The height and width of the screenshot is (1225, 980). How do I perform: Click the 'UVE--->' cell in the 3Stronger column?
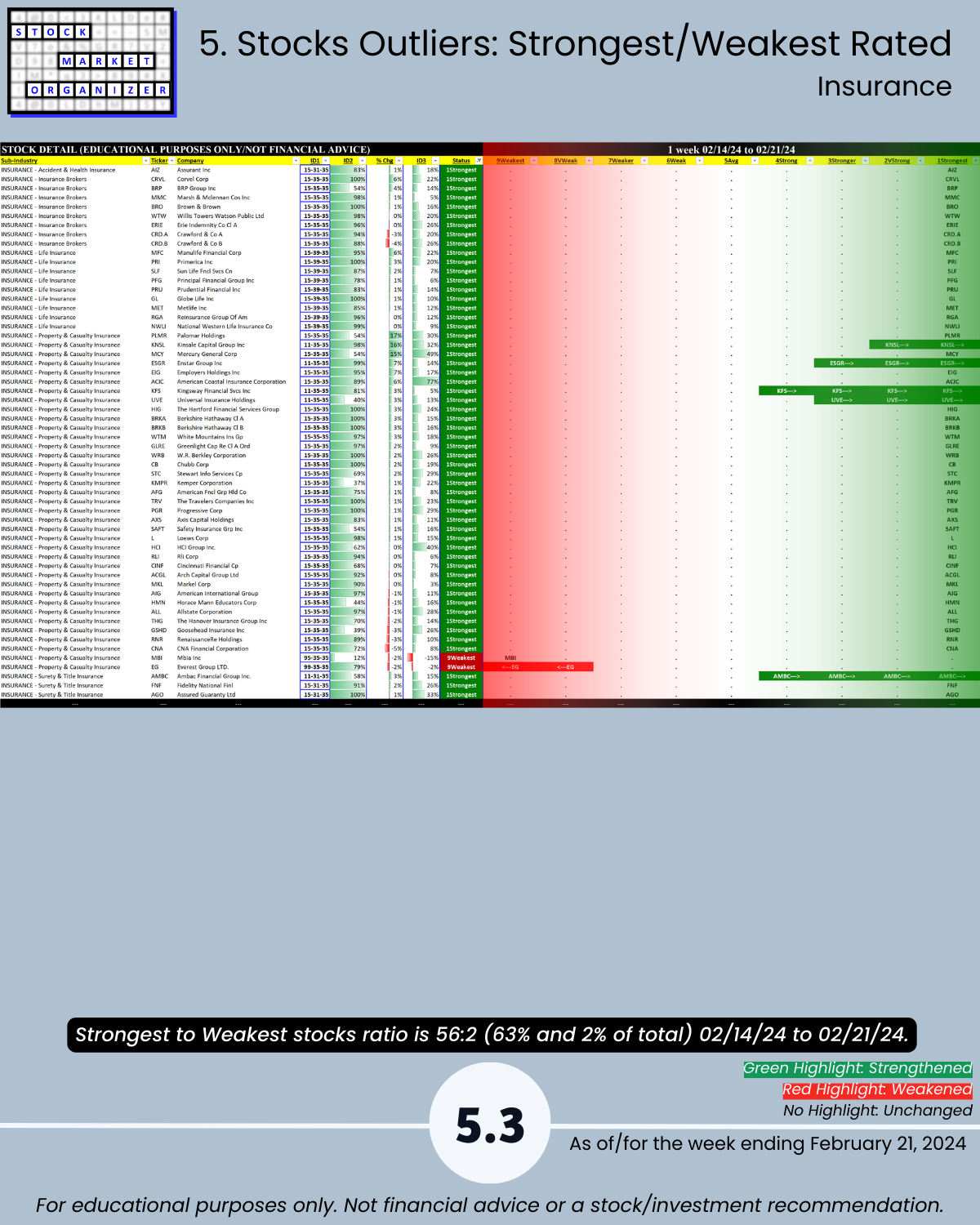842,400
